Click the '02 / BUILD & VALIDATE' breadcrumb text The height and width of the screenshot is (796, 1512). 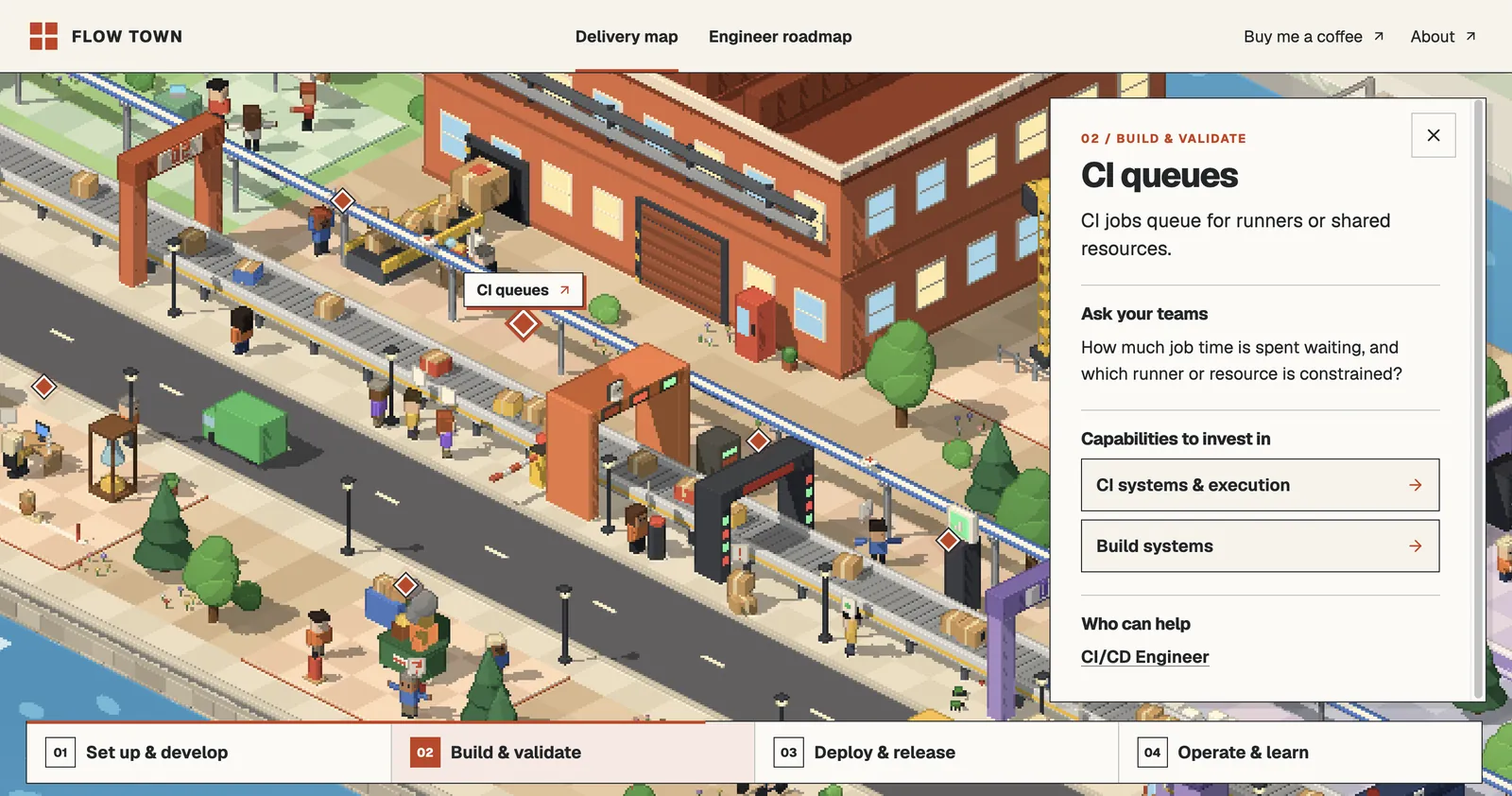(1163, 138)
